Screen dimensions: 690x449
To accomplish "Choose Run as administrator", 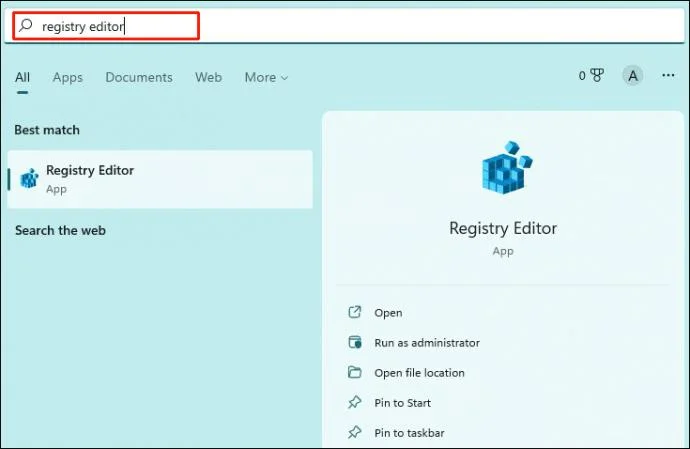I will coord(427,342).
